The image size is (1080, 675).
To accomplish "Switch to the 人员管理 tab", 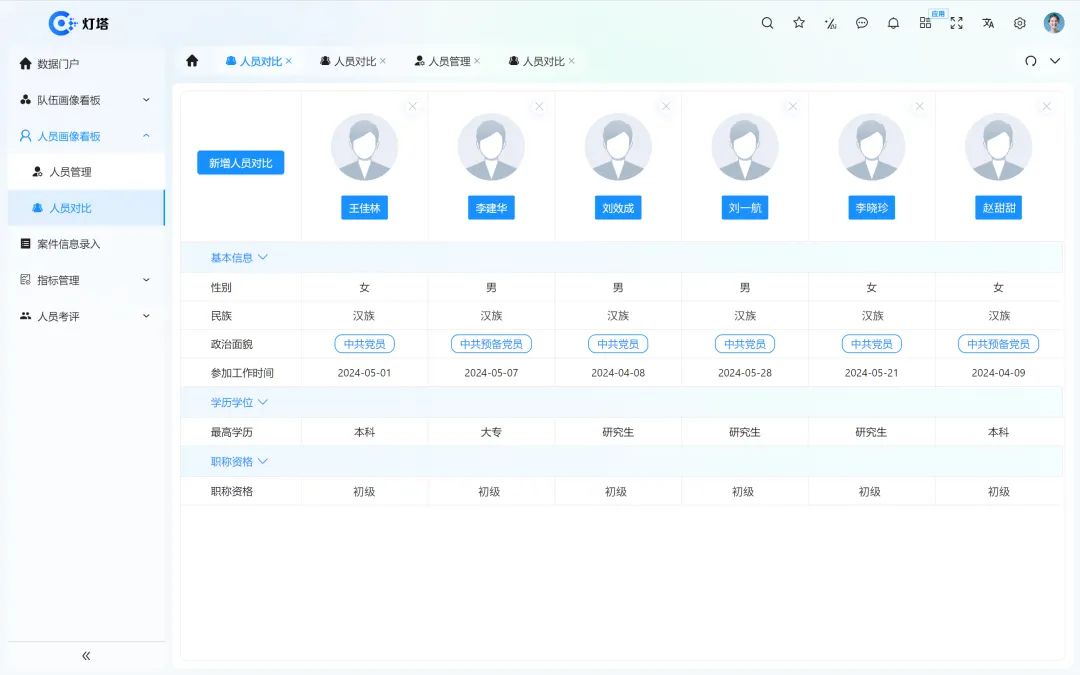I will (x=447, y=60).
